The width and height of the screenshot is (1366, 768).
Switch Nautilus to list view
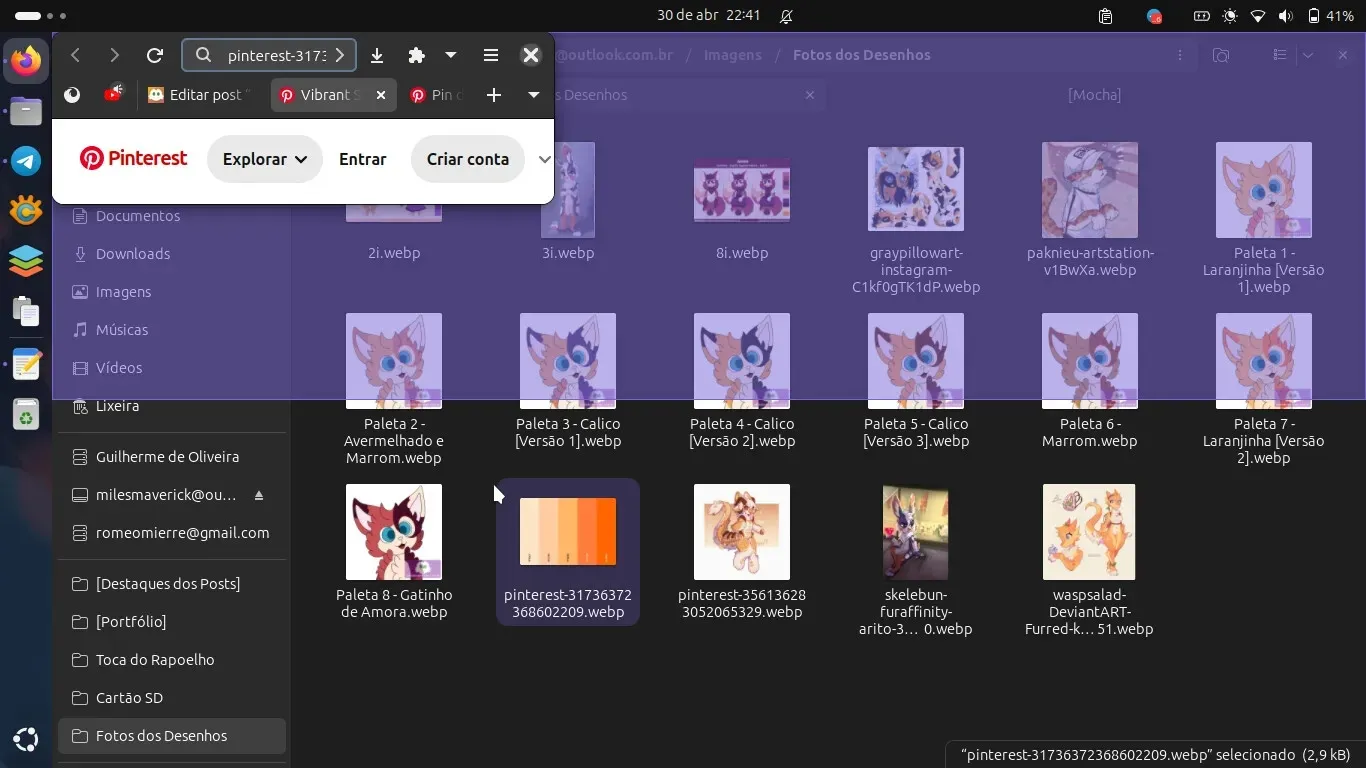(1280, 56)
